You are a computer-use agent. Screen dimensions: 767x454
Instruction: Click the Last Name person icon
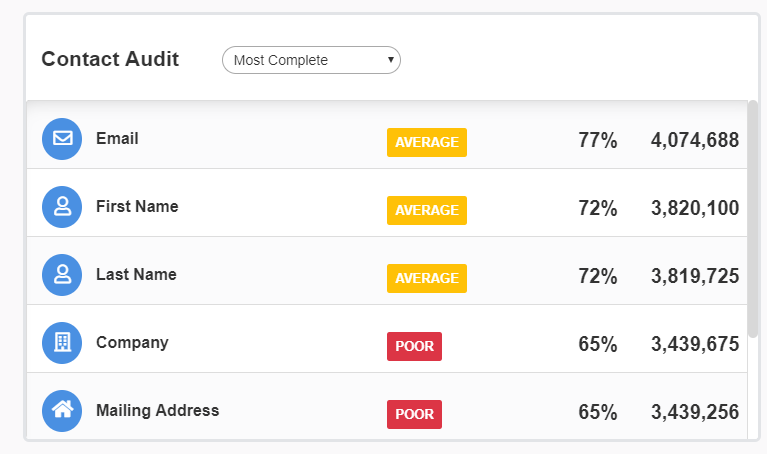62,275
